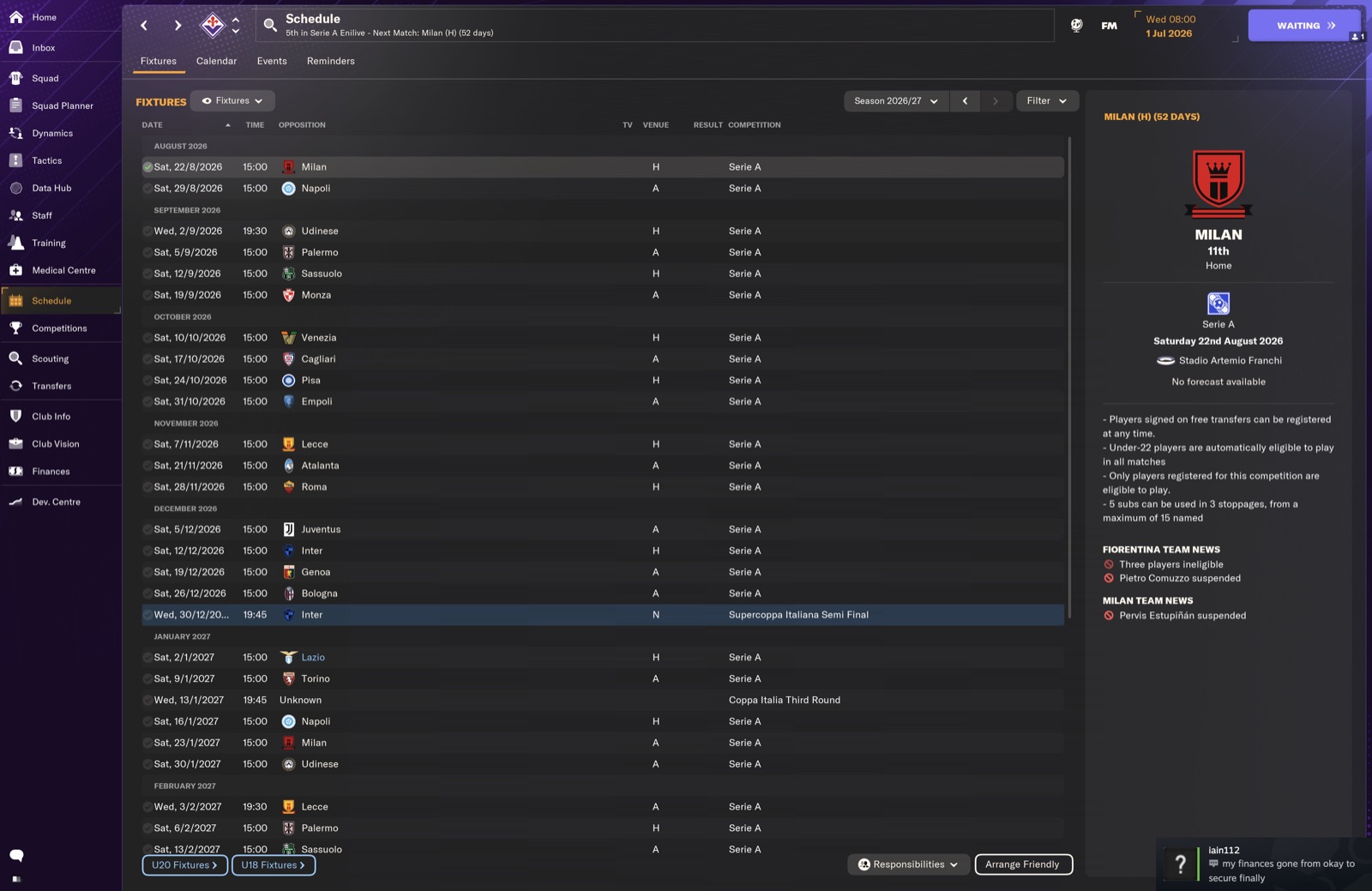Open Three players ineligible news
Viewport: 1372px width, 891px height.
[x=1170, y=565]
